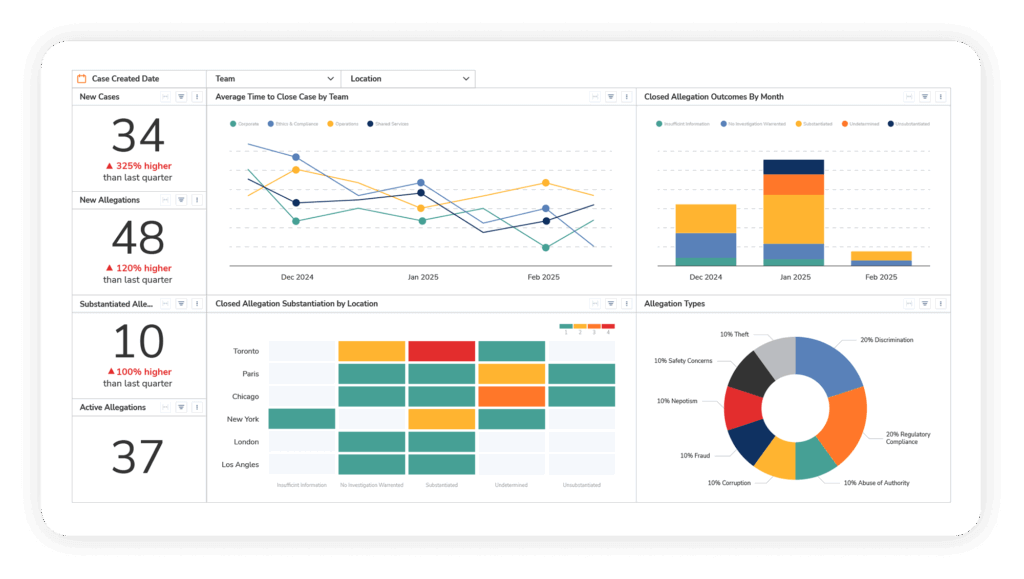This screenshot has height=579, width=1024.
Task: Expand the Location filter dropdown
Action: pyautogui.click(x=408, y=78)
